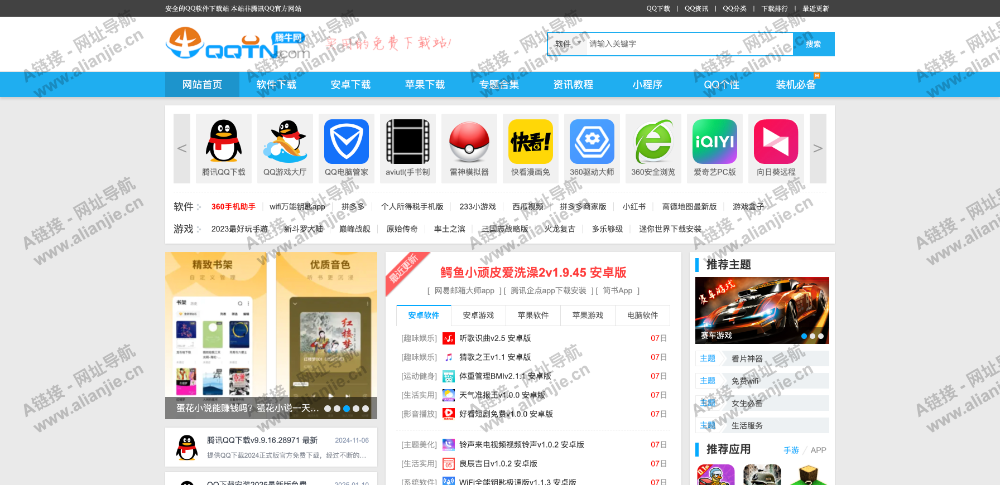The width and height of the screenshot is (1000, 485).
Task: Open the 360安全浏览器 icon
Action: click(x=653, y=141)
